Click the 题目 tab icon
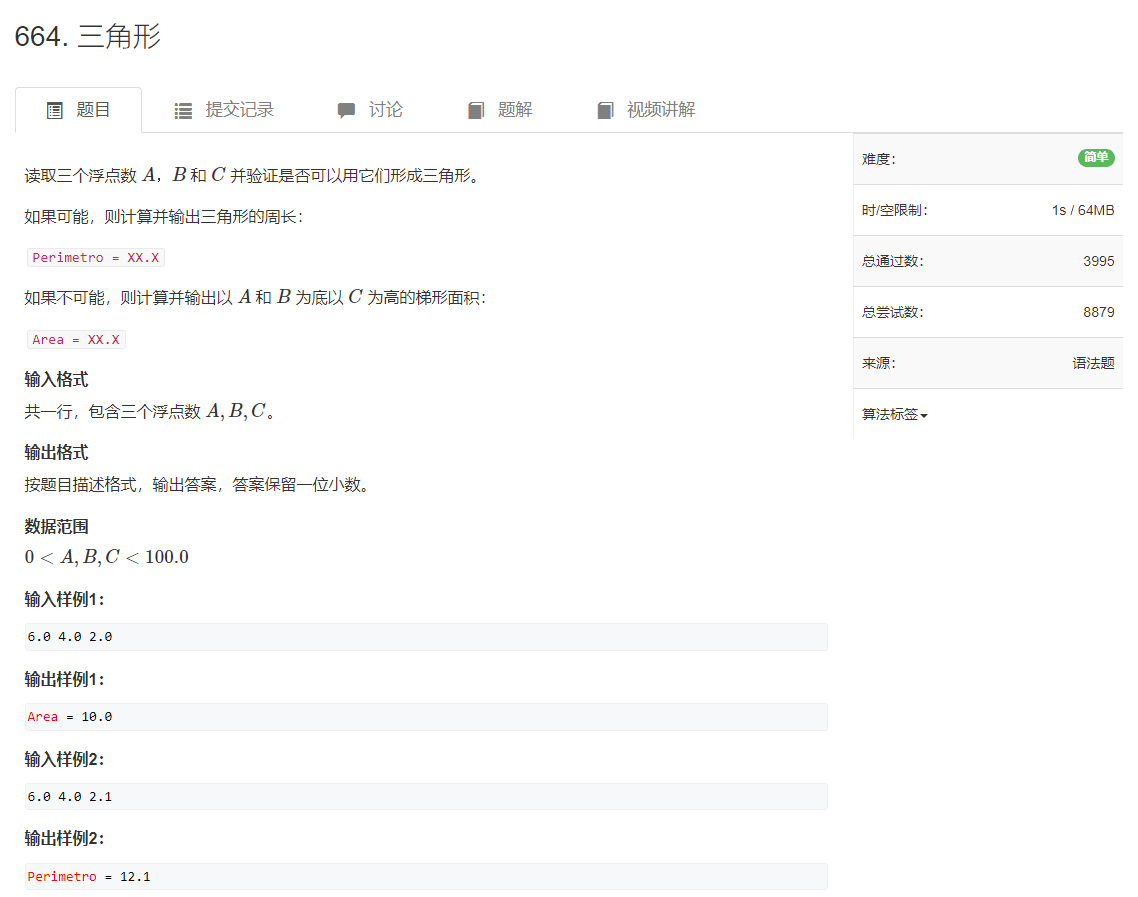Image resolution: width=1138 pixels, height=897 pixels. (x=54, y=110)
